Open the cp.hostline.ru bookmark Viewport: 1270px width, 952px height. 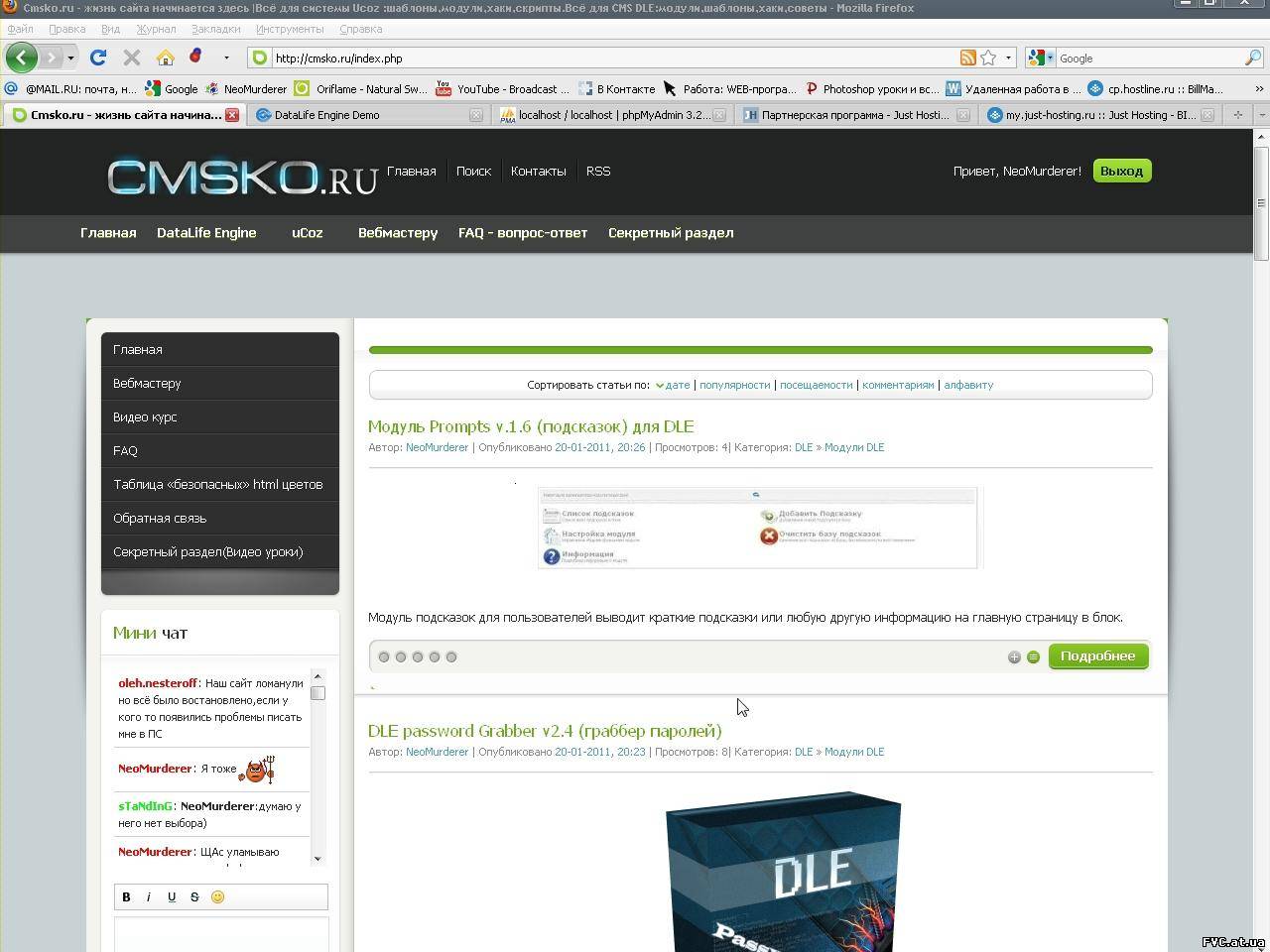point(1156,88)
